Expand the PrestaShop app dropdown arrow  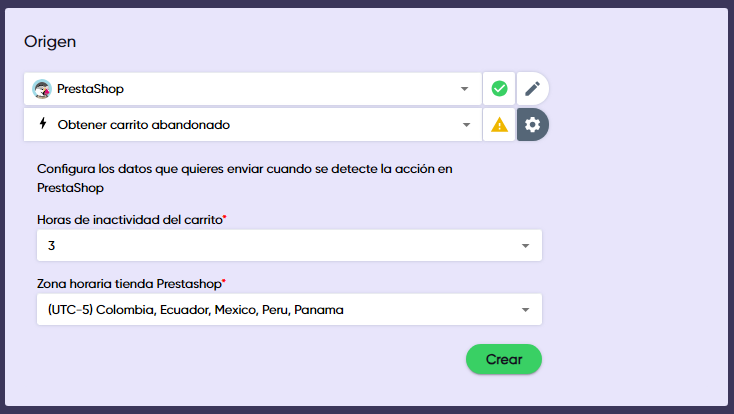464,89
